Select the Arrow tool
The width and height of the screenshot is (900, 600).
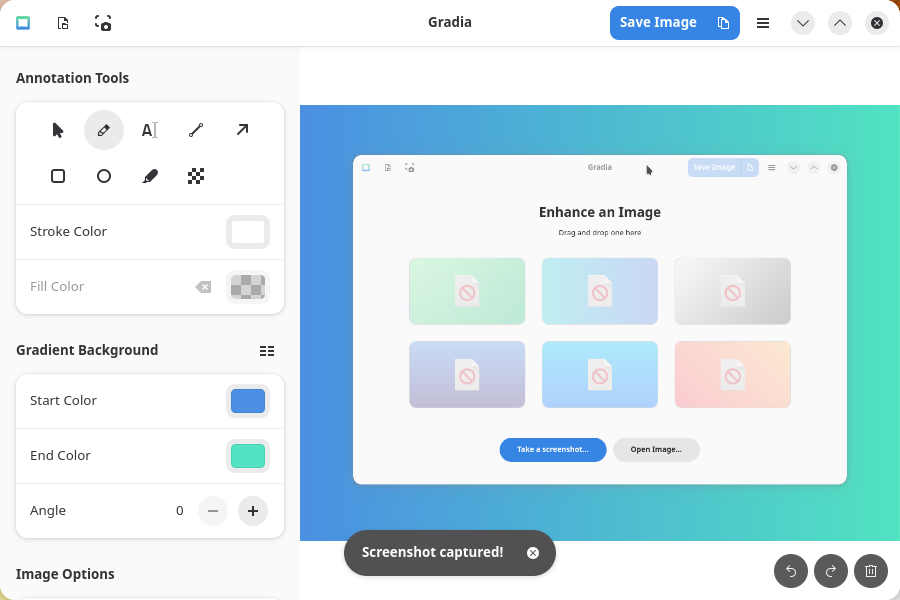242,130
